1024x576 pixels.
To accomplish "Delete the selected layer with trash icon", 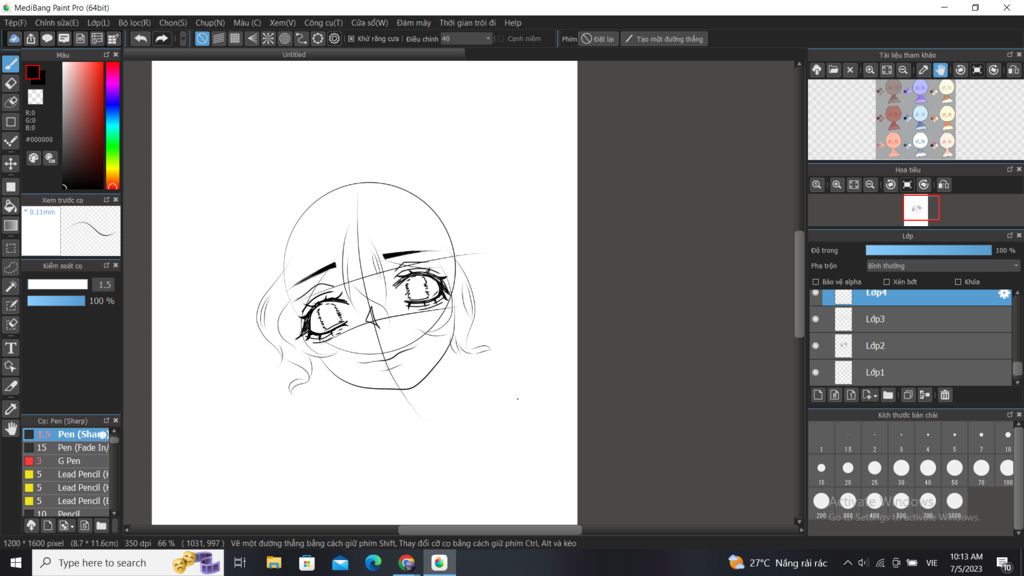I will coord(944,395).
